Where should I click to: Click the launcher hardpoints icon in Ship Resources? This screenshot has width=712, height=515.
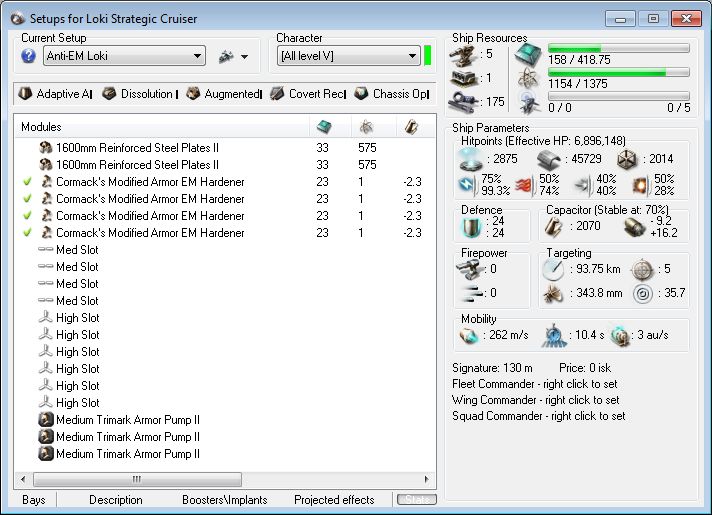point(464,78)
